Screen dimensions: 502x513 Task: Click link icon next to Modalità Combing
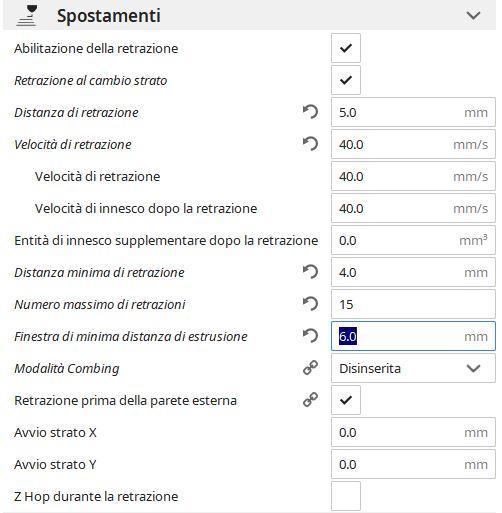click(x=310, y=368)
